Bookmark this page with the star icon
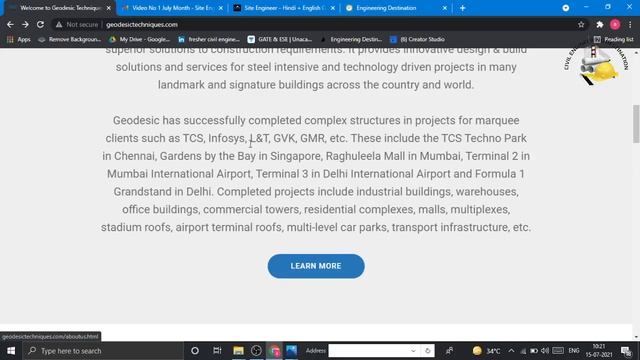This screenshot has width=640, height=360. click(581, 24)
